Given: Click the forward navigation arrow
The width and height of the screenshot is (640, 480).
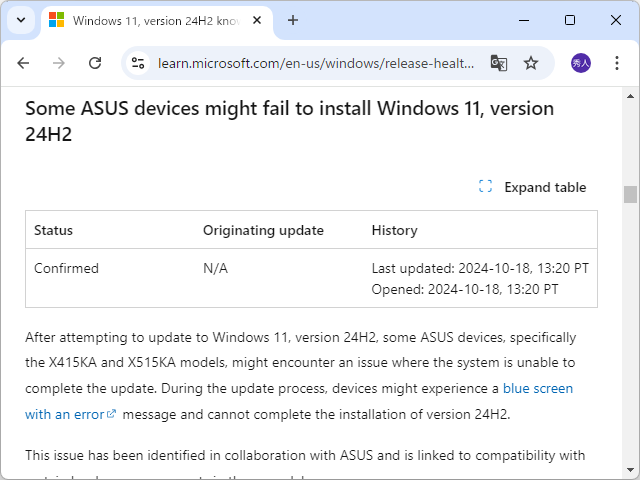Looking at the screenshot, I should click(x=59, y=63).
